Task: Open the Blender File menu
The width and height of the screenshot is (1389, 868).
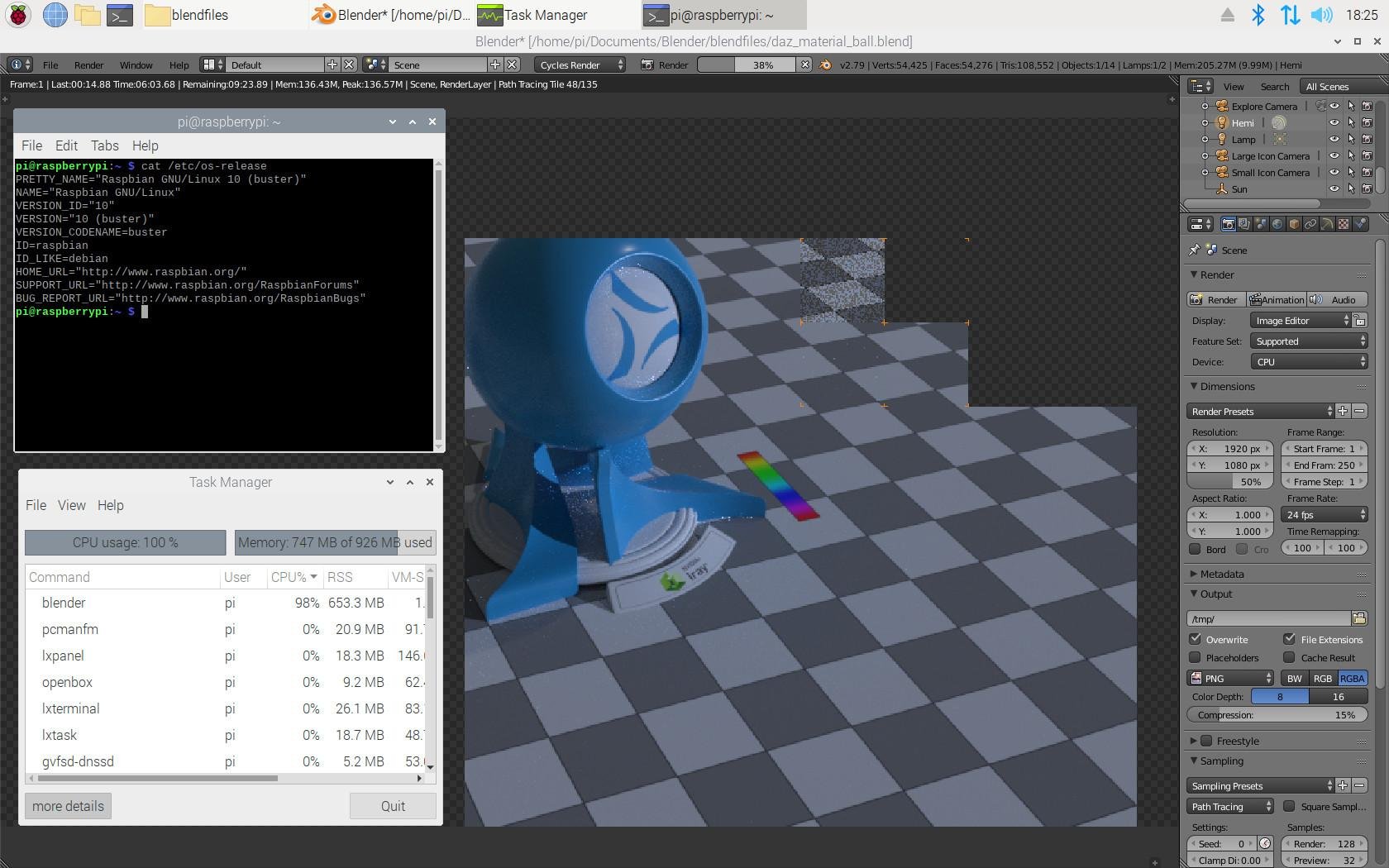Action: click(50, 64)
